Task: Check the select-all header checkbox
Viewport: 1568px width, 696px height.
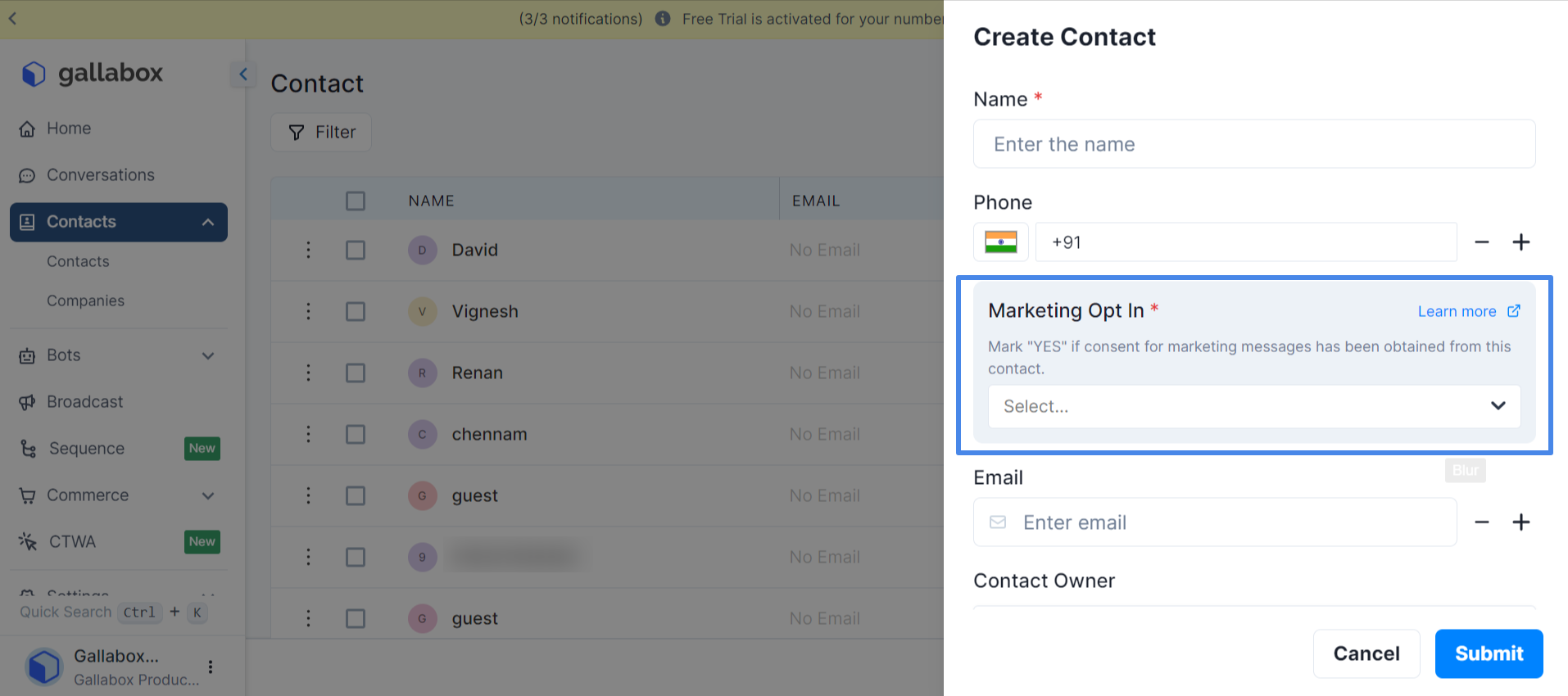Action: click(x=356, y=201)
